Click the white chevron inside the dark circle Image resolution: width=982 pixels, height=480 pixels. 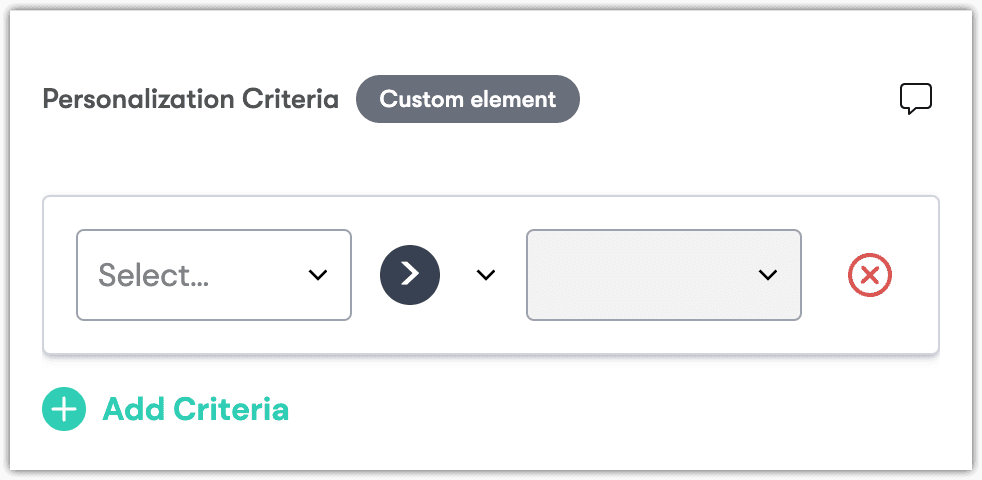[410, 275]
